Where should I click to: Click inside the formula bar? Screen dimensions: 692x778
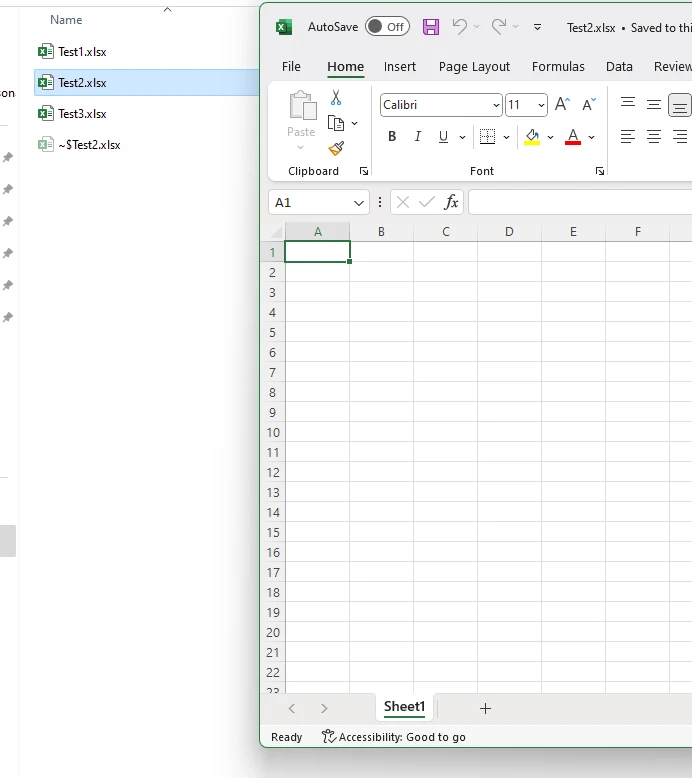pos(578,202)
